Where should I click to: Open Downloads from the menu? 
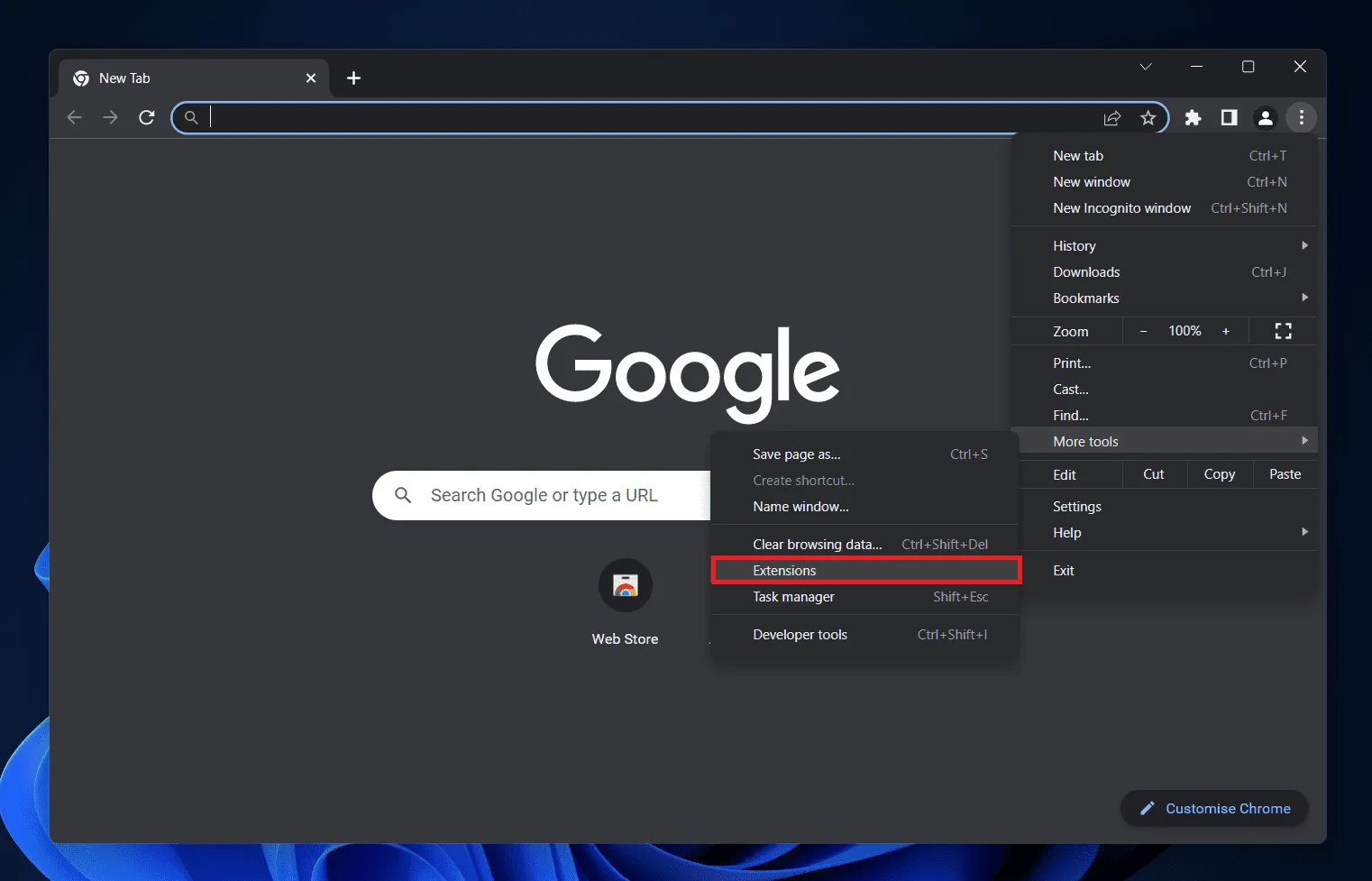click(x=1164, y=272)
